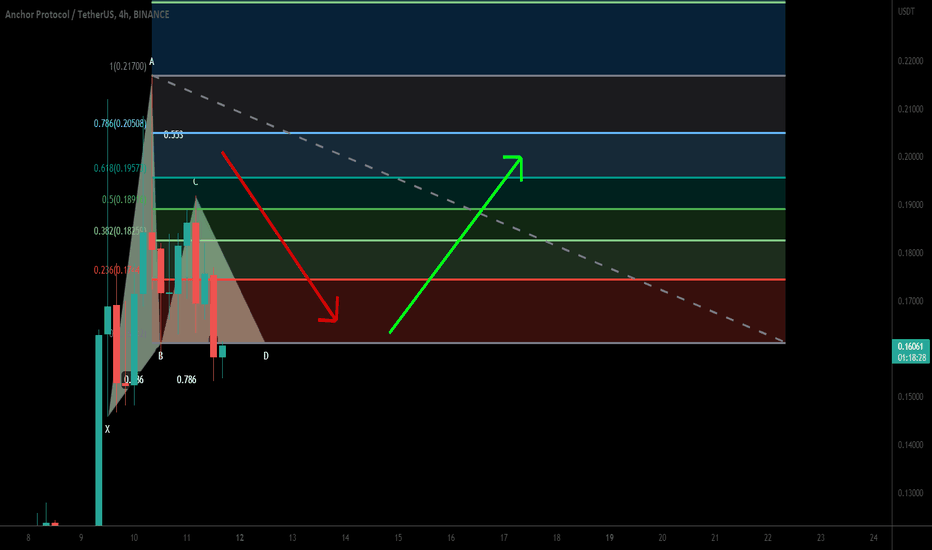Click date 12 on the time axis
This screenshot has width=932, height=550.
[x=240, y=538]
